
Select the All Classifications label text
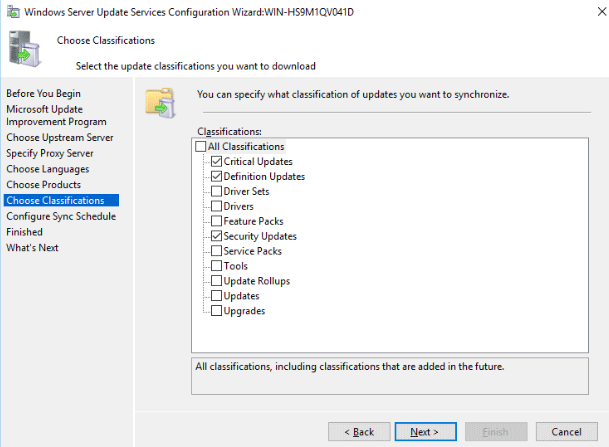click(x=246, y=147)
